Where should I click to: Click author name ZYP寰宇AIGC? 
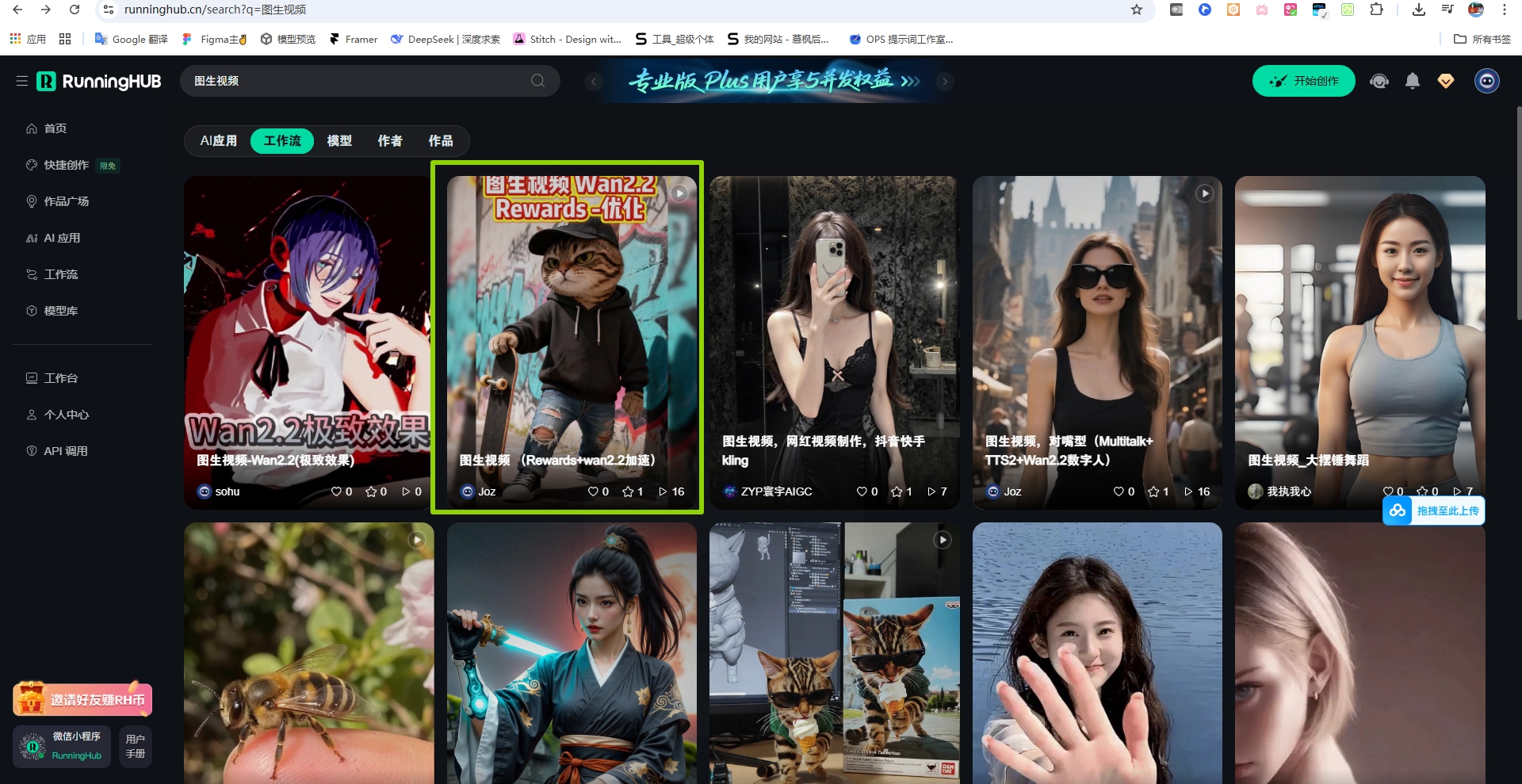point(776,491)
